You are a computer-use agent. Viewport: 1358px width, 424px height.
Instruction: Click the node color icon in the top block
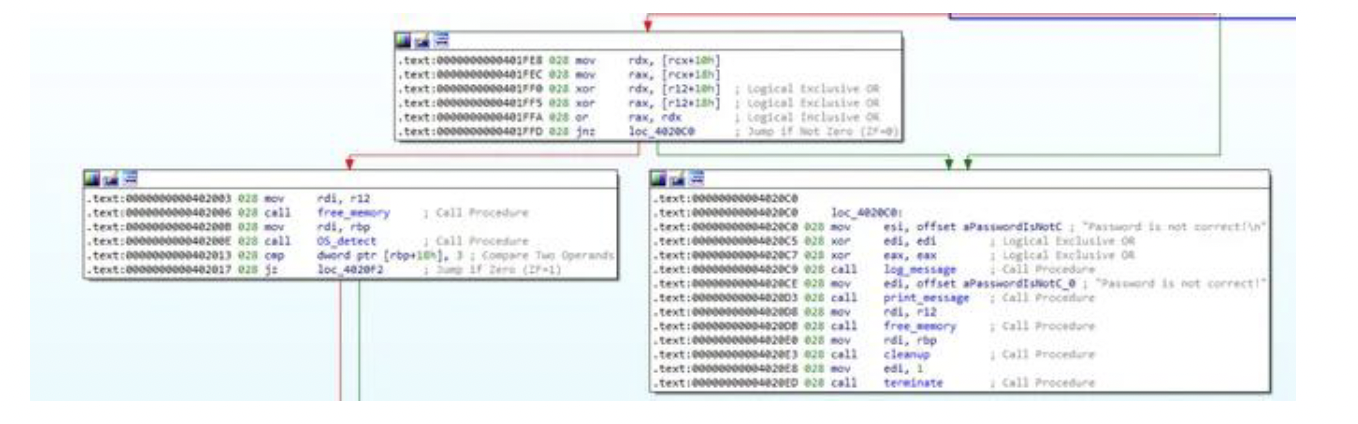click(406, 38)
